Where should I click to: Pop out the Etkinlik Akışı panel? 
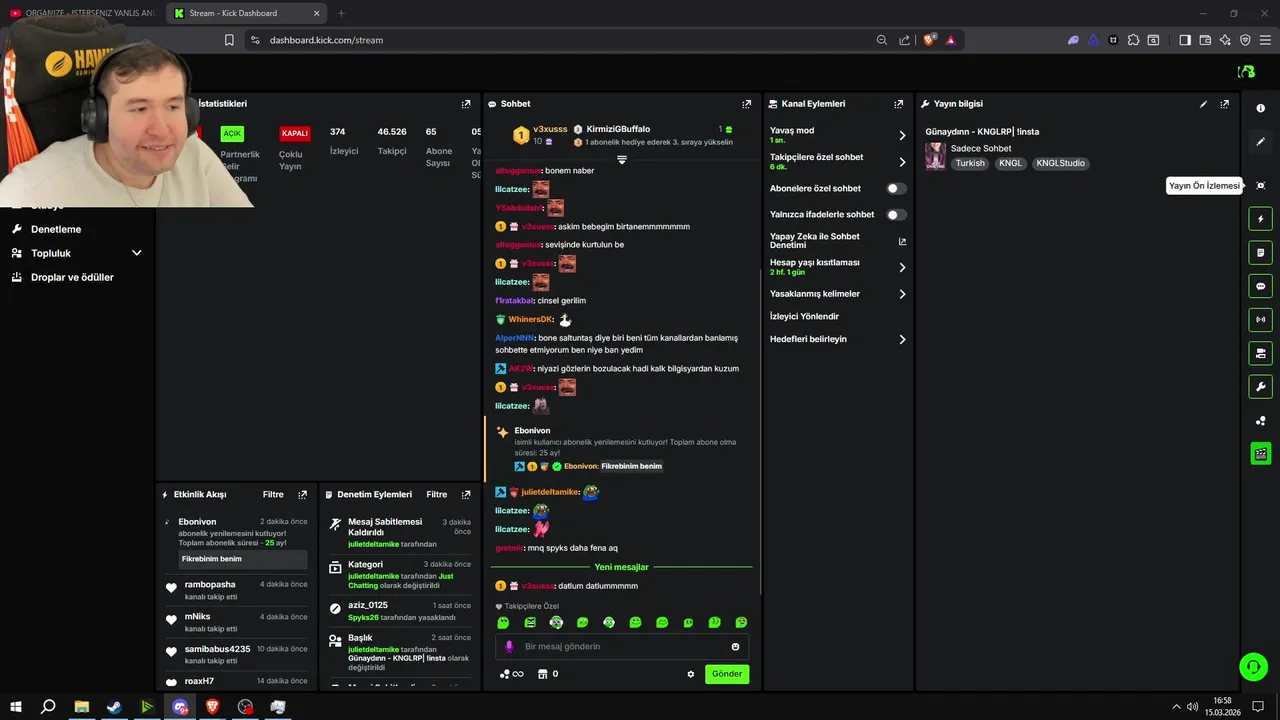tap(303, 494)
